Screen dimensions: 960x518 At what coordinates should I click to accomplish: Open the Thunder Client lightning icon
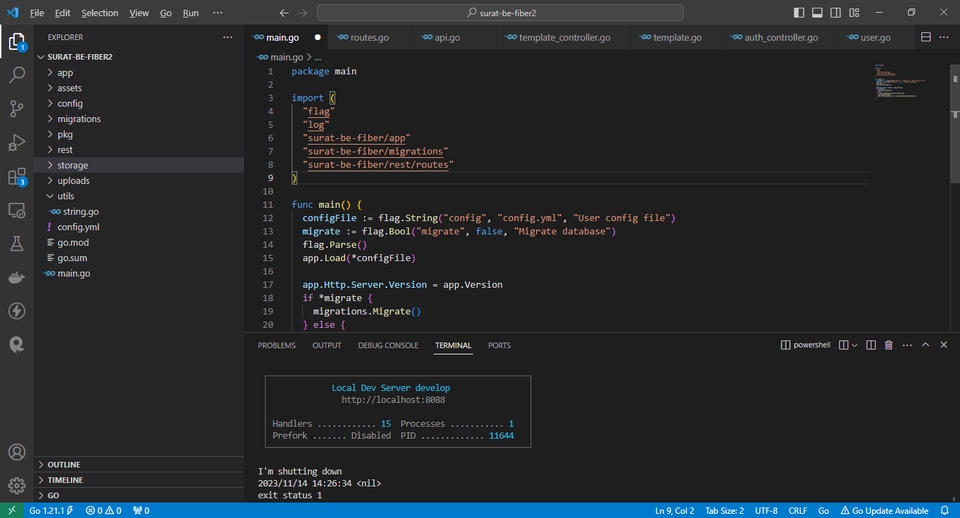[x=17, y=311]
